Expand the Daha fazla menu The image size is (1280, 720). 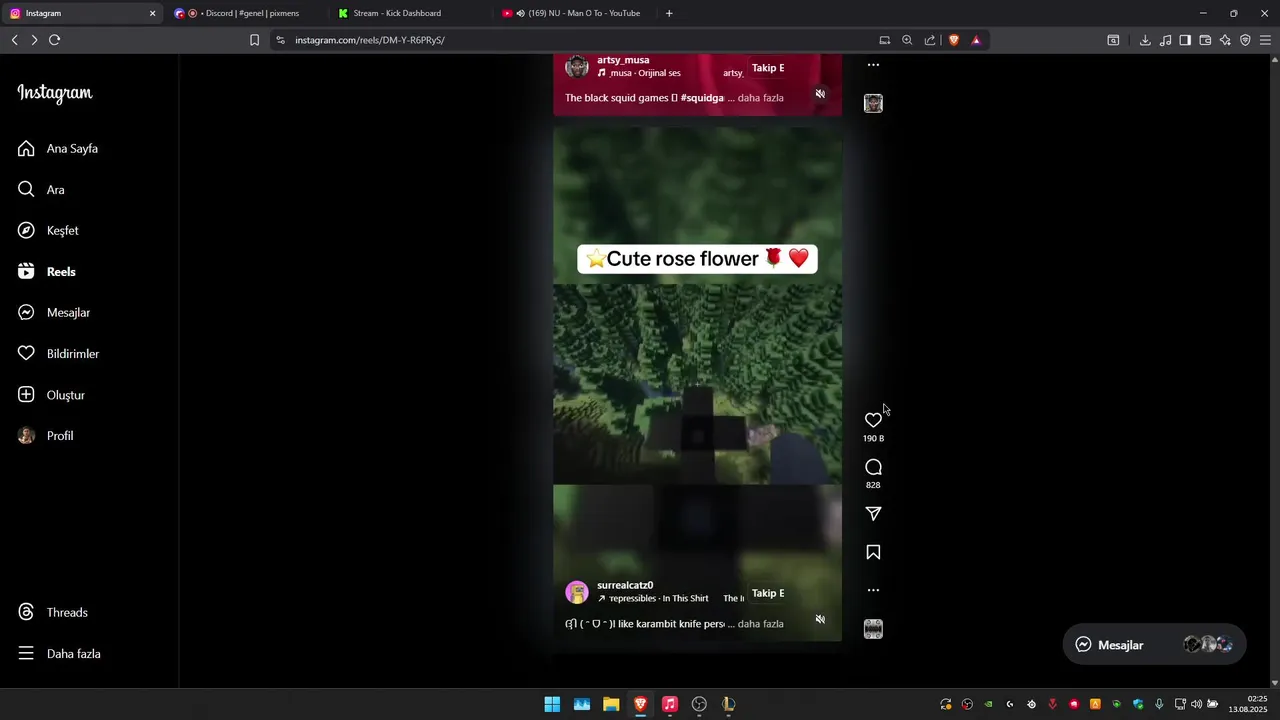[x=59, y=653]
